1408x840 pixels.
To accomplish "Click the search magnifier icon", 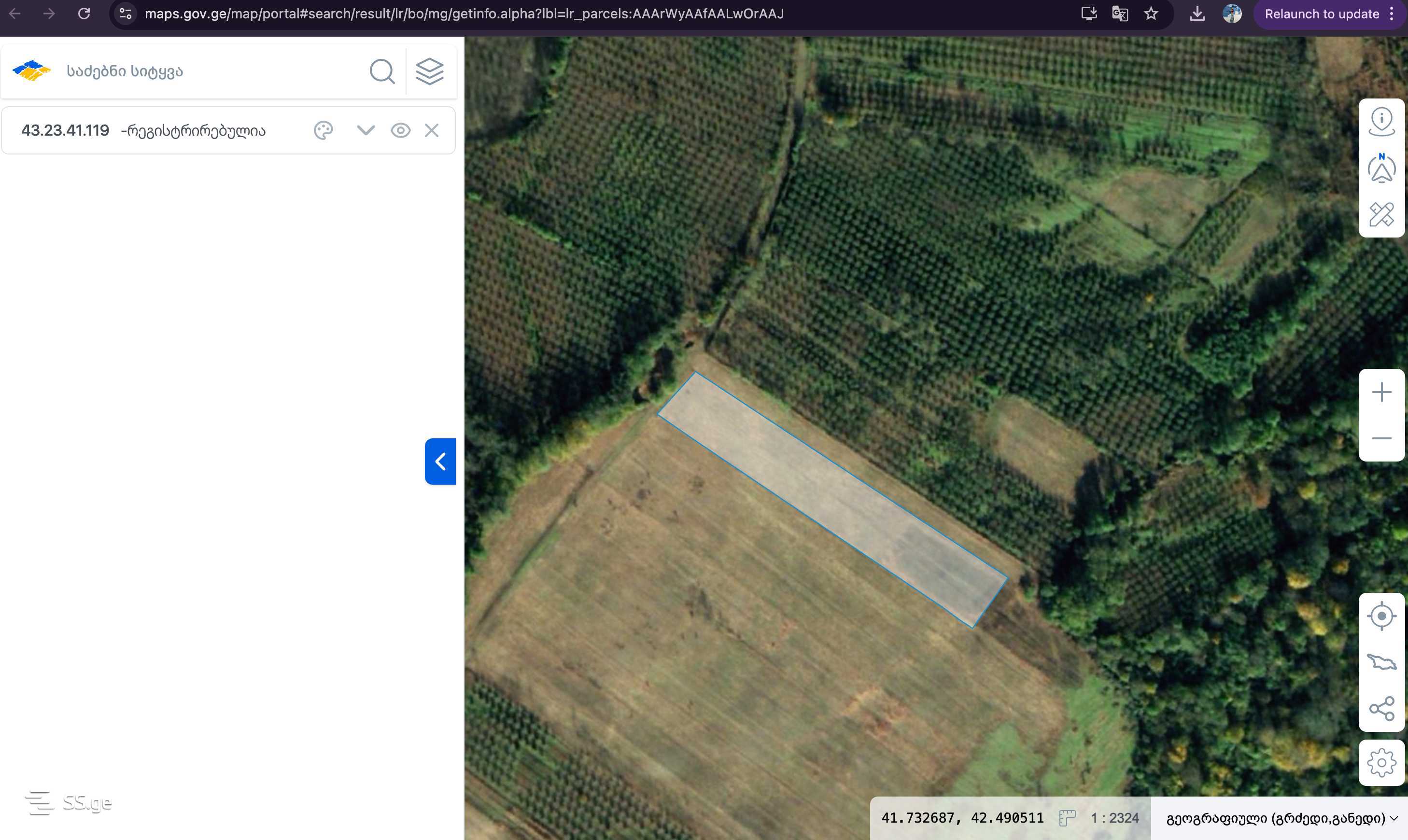I will point(382,71).
